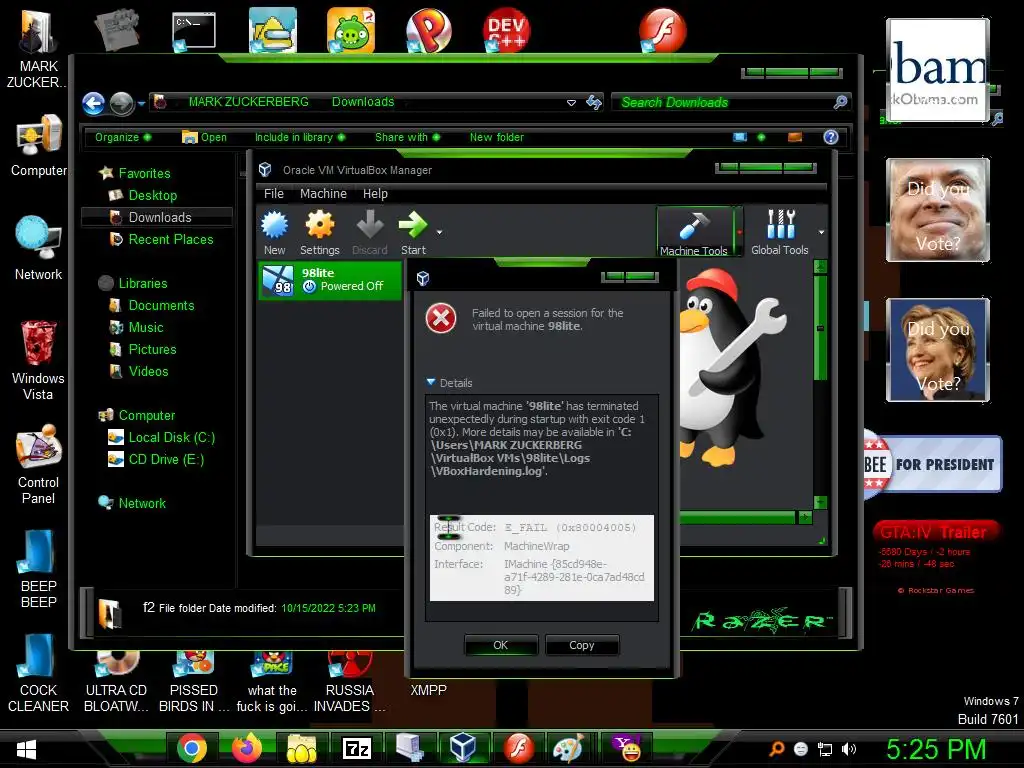Click the Discard toolbar icon
Screen dimensions: 1024x768
click(x=370, y=232)
